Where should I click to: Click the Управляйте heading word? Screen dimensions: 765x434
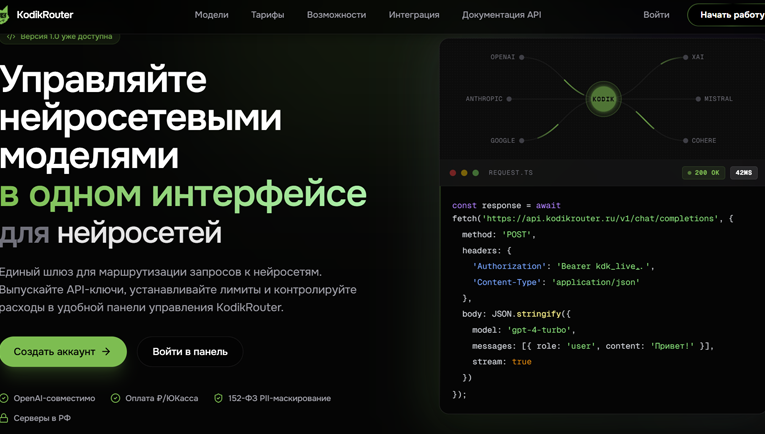click(103, 79)
